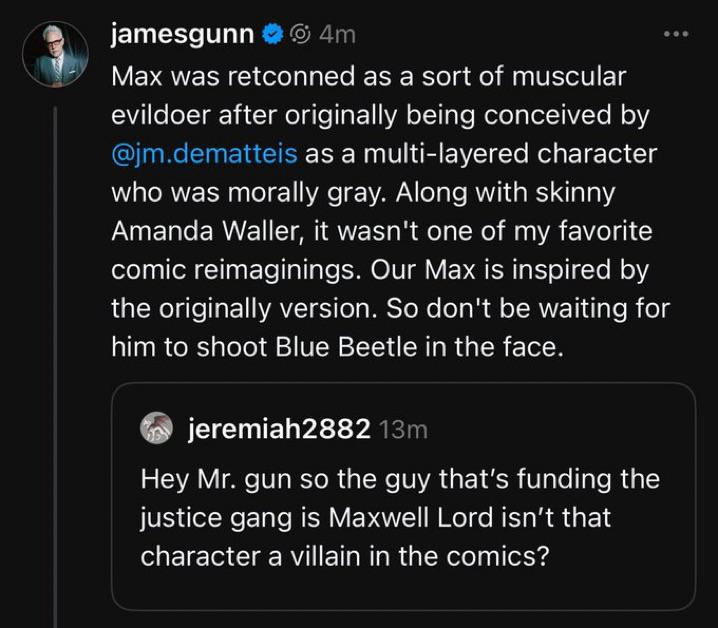Click the "the originally version" line of the post

[x=390, y=310]
